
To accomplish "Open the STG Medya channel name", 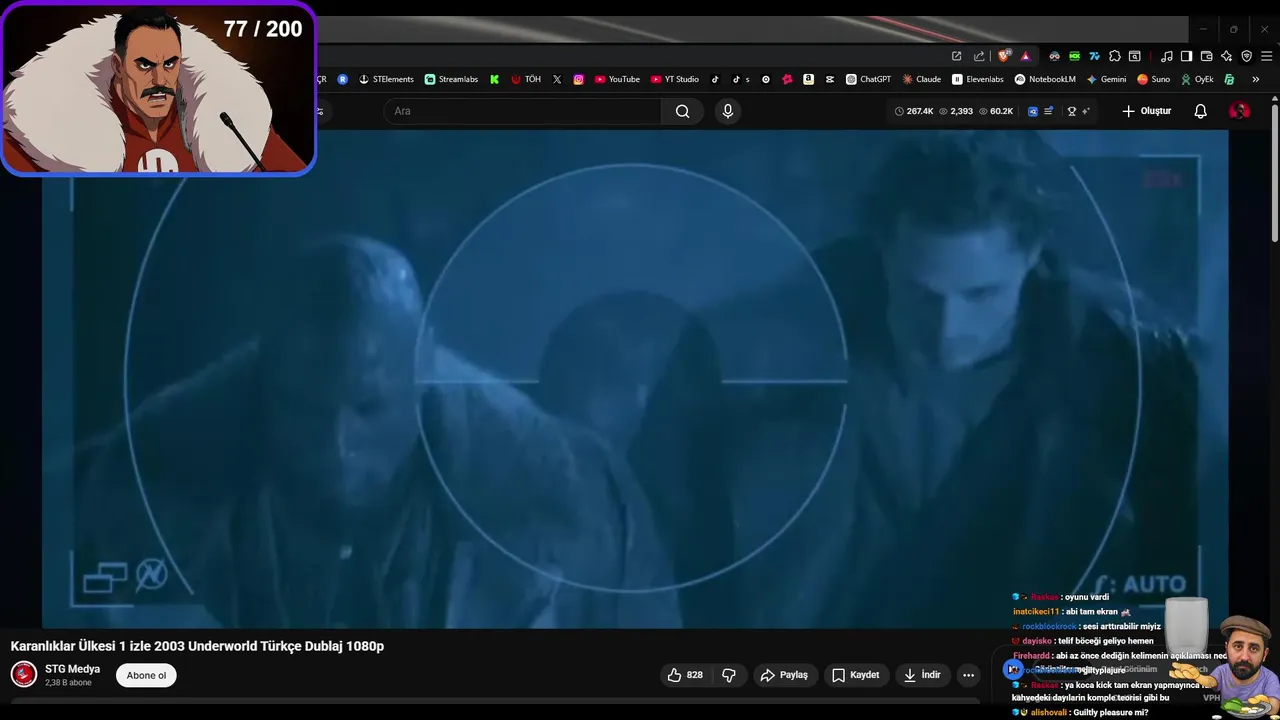I will (72, 669).
